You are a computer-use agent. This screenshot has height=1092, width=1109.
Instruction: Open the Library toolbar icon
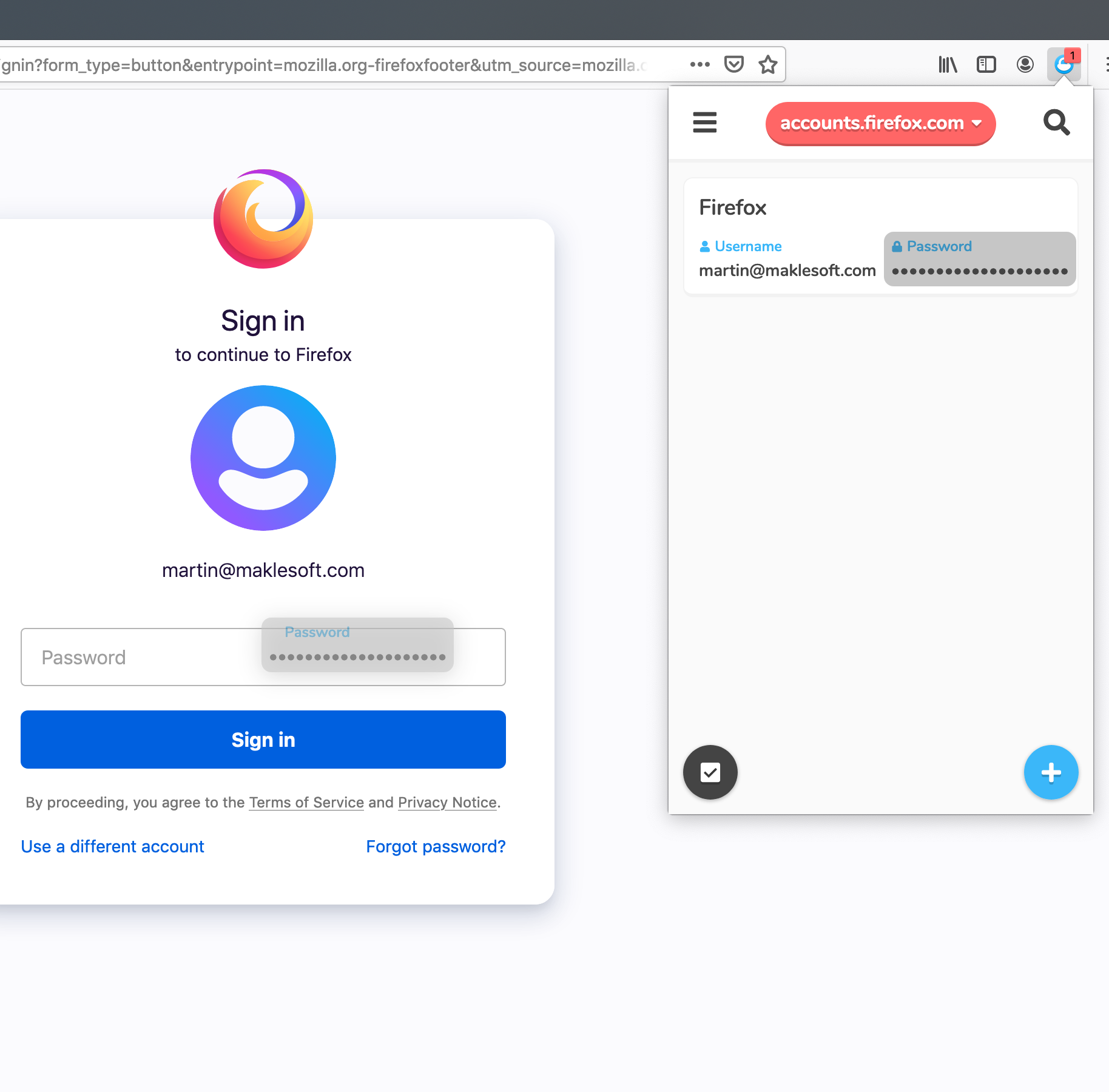[x=948, y=64]
